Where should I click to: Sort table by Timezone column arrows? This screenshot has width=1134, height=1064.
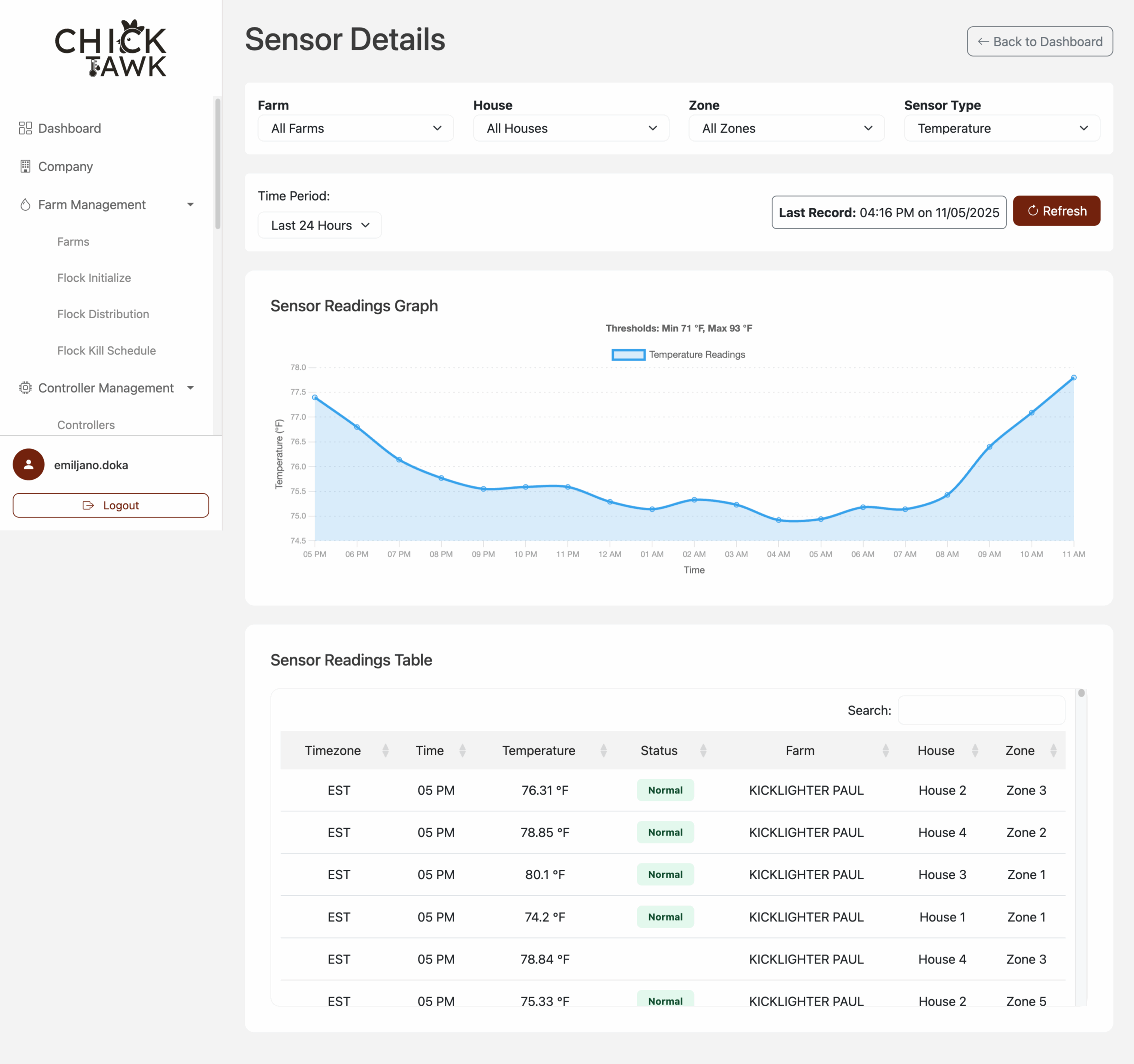385,750
